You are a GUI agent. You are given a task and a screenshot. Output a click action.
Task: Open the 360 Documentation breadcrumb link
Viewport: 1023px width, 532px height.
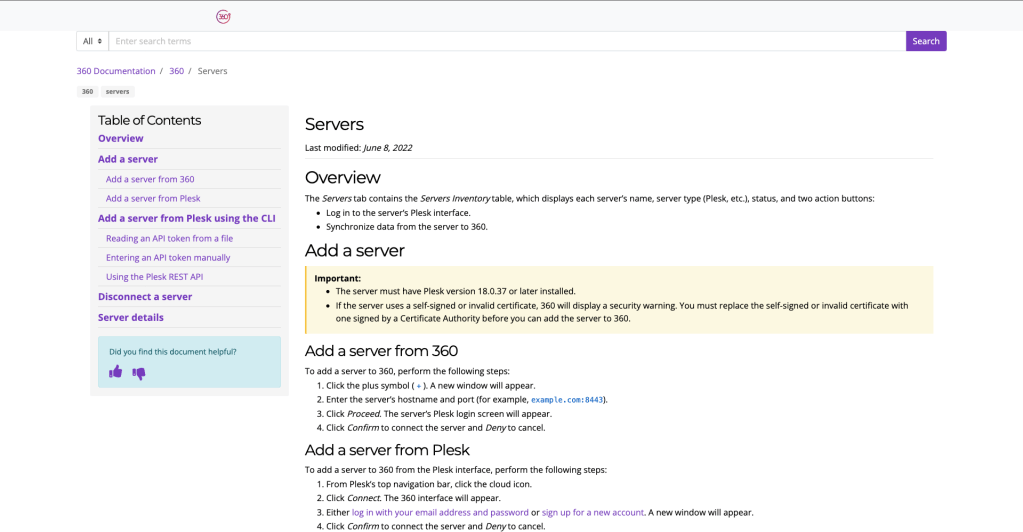116,71
